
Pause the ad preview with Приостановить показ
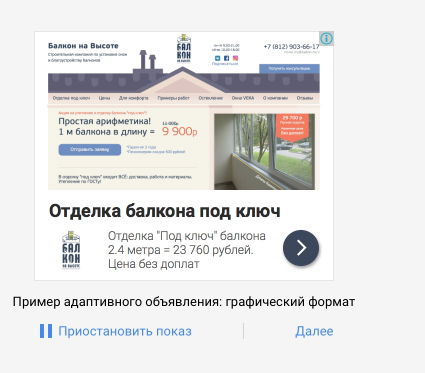[x=125, y=331]
